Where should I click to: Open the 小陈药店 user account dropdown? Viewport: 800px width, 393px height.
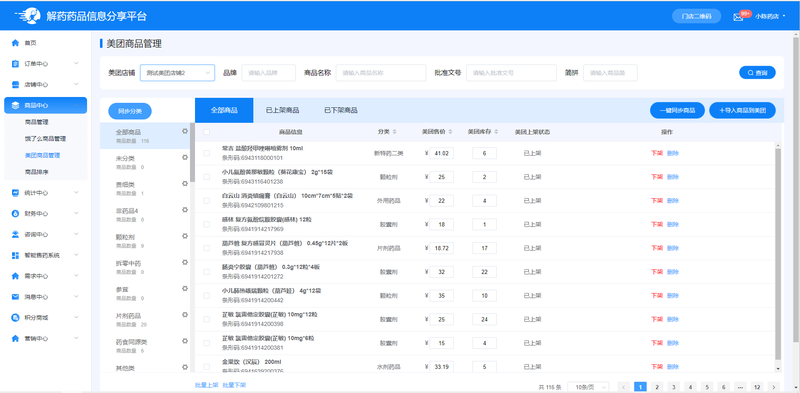[x=770, y=16]
